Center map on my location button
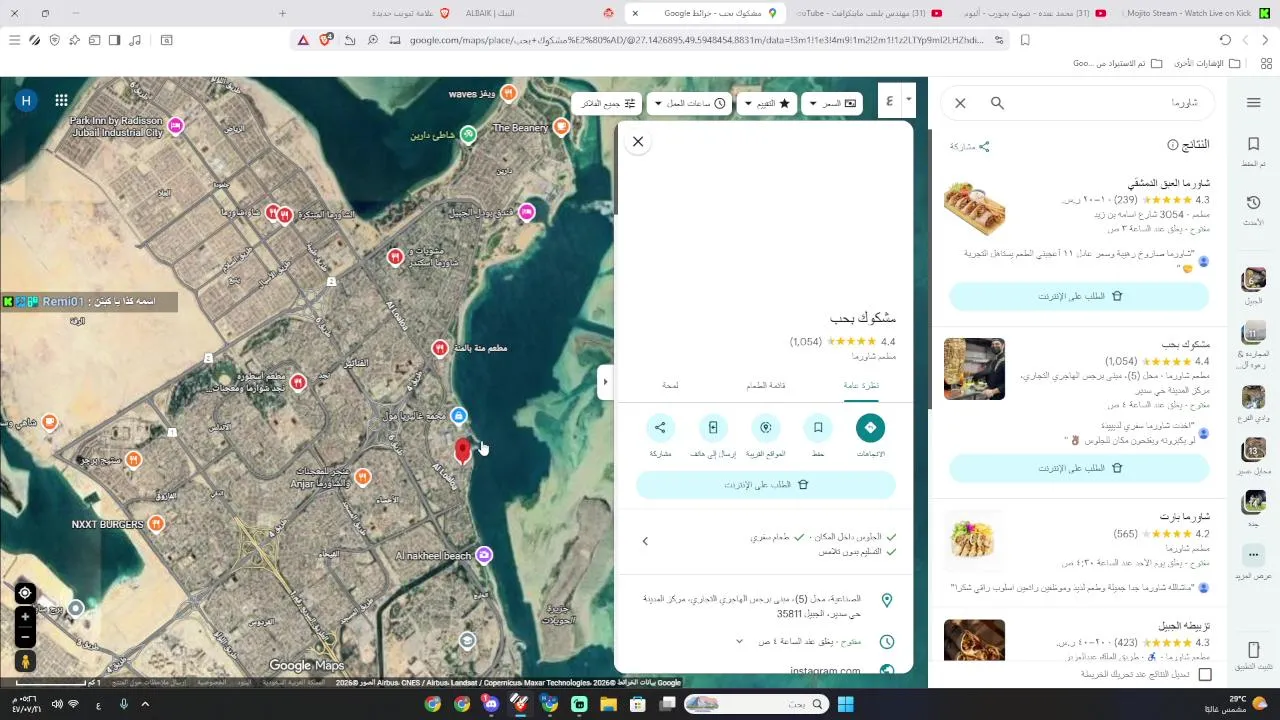 25,593
